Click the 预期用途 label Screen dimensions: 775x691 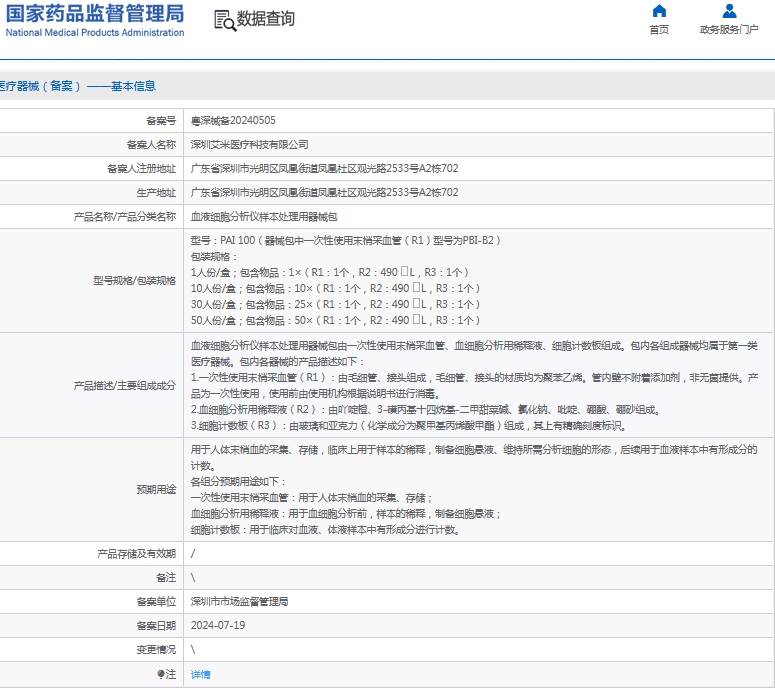tap(156, 490)
